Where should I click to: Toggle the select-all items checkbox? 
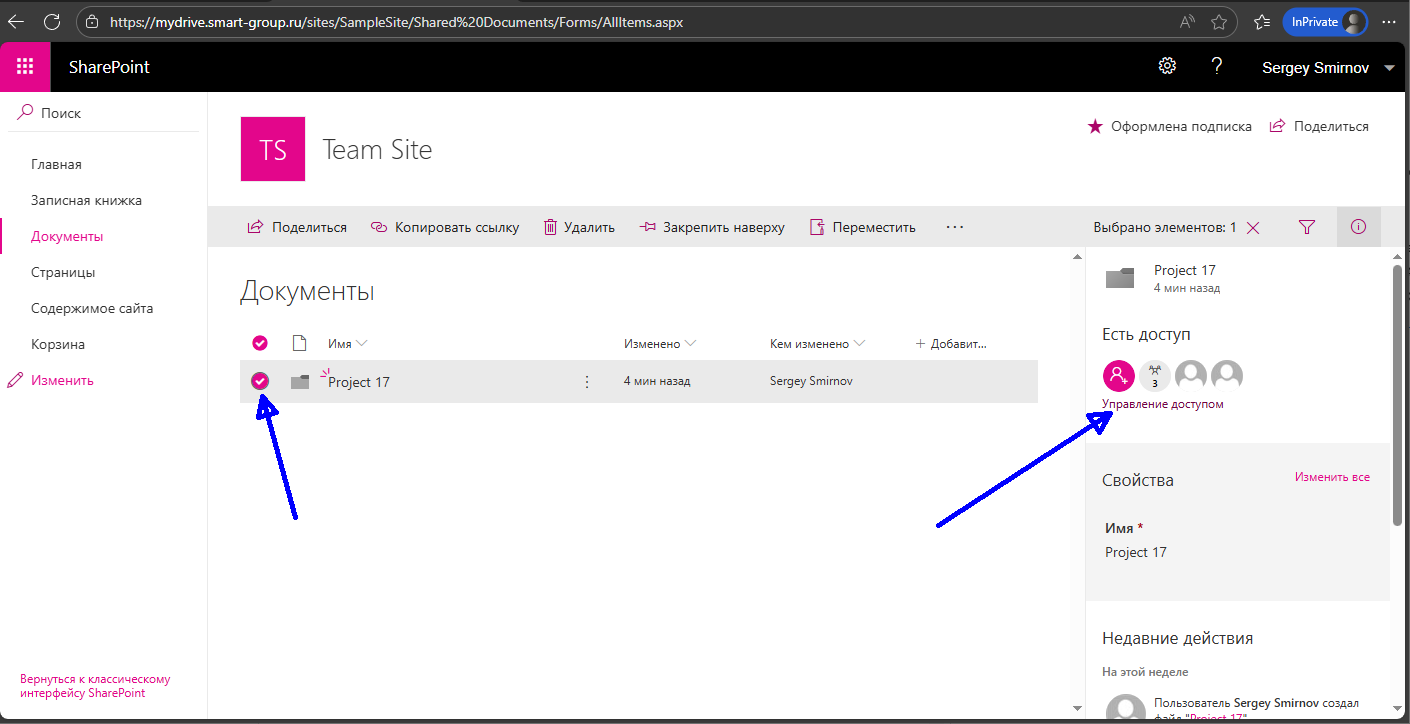coord(260,344)
